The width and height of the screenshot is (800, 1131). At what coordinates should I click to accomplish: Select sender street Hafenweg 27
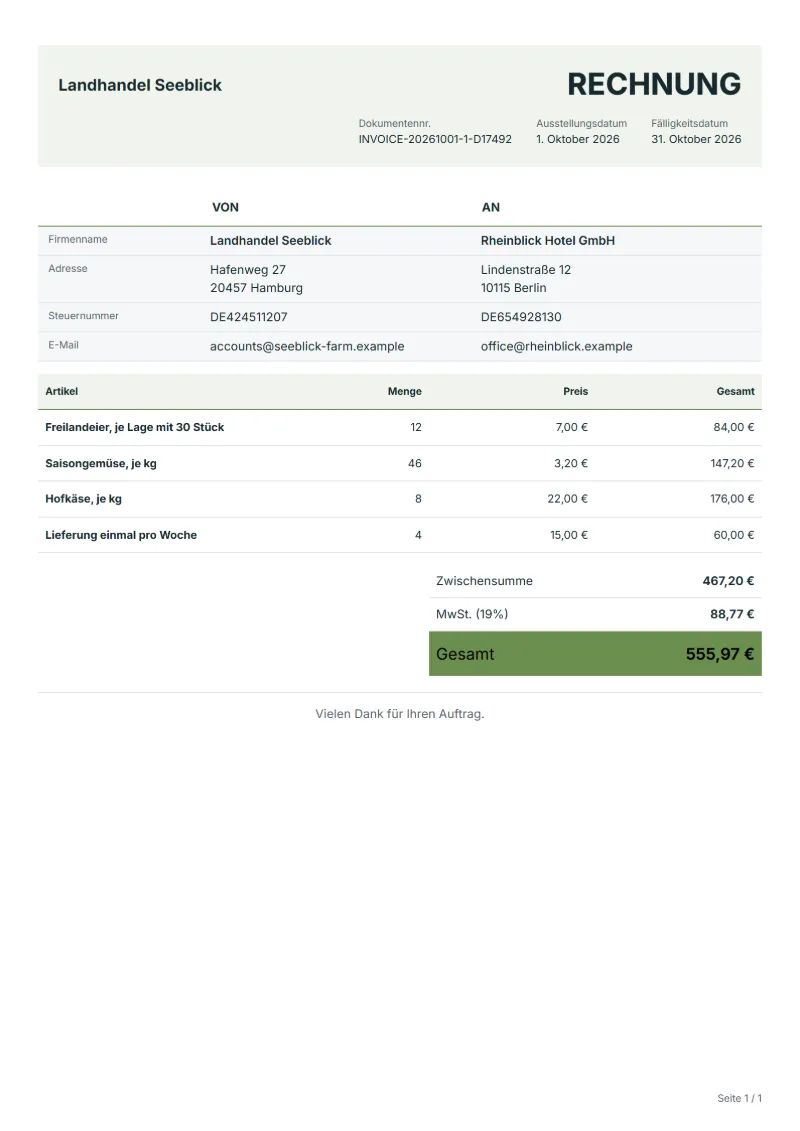[247, 270]
